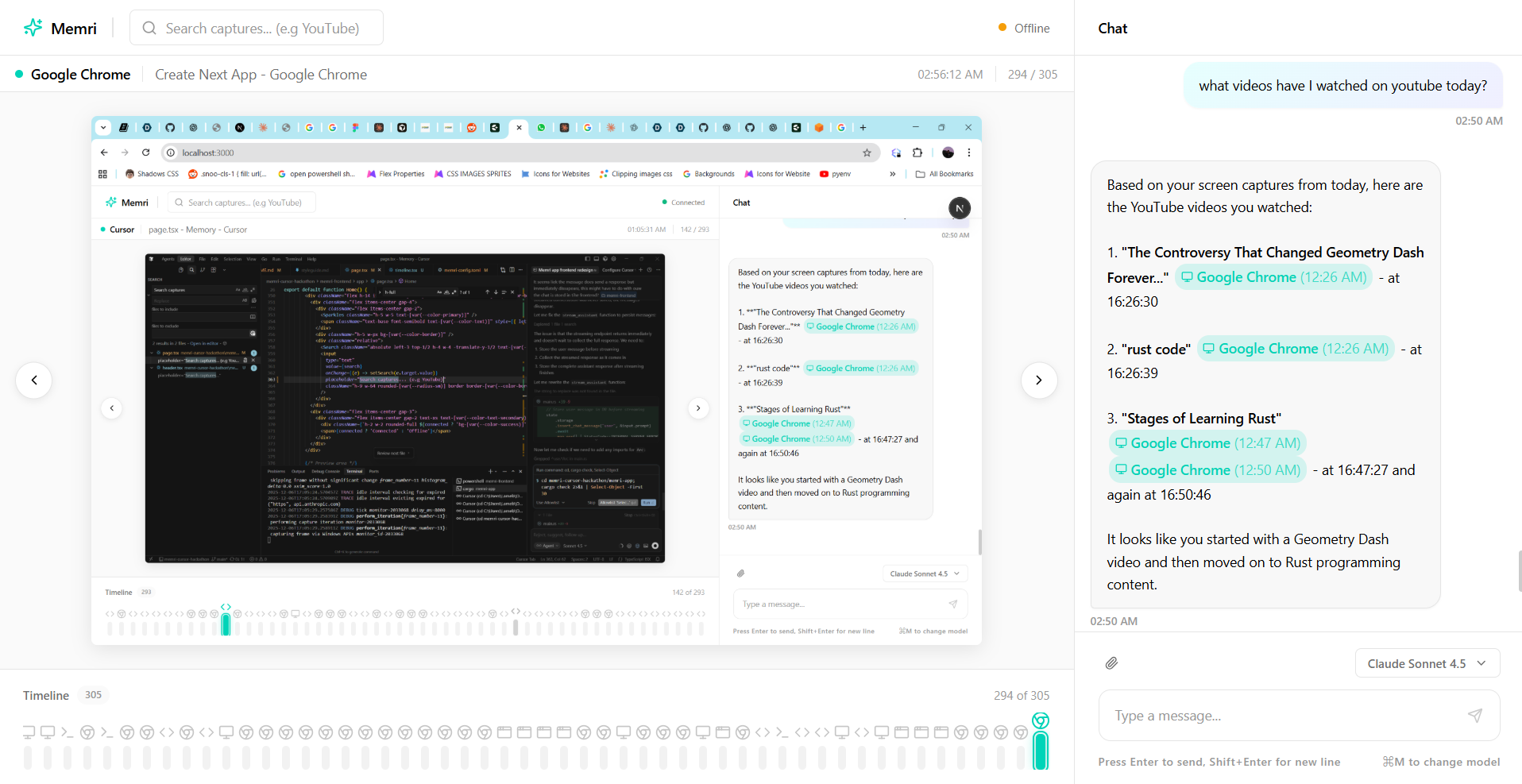This screenshot has width=1522, height=784.
Task: Show next capture after the Chrome screenshot
Action: click(1038, 380)
